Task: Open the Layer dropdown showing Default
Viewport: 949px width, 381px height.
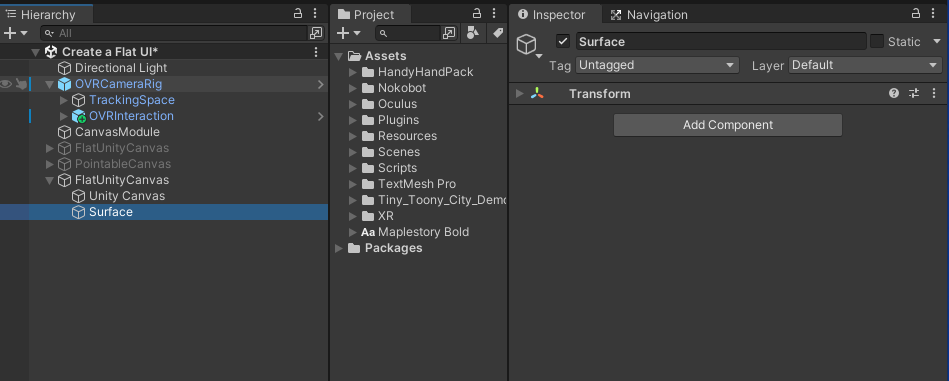Action: pyautogui.click(x=865, y=65)
